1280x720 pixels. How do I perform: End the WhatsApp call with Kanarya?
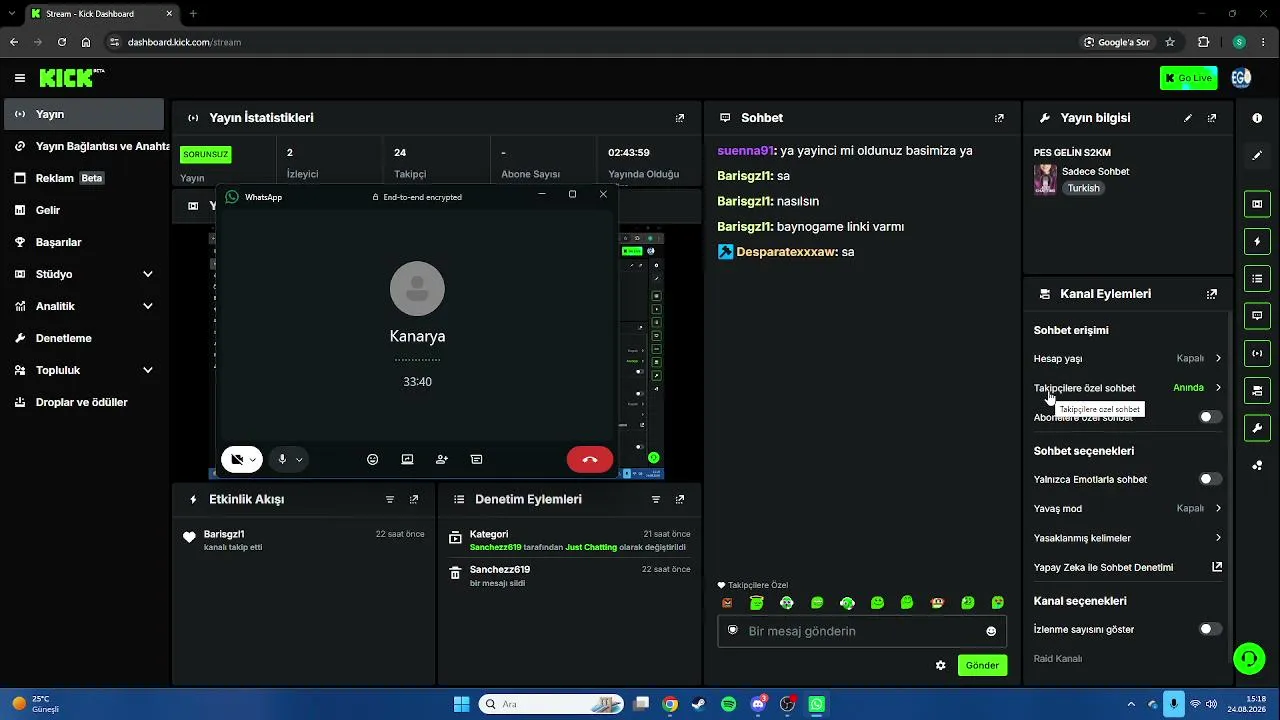pos(590,459)
